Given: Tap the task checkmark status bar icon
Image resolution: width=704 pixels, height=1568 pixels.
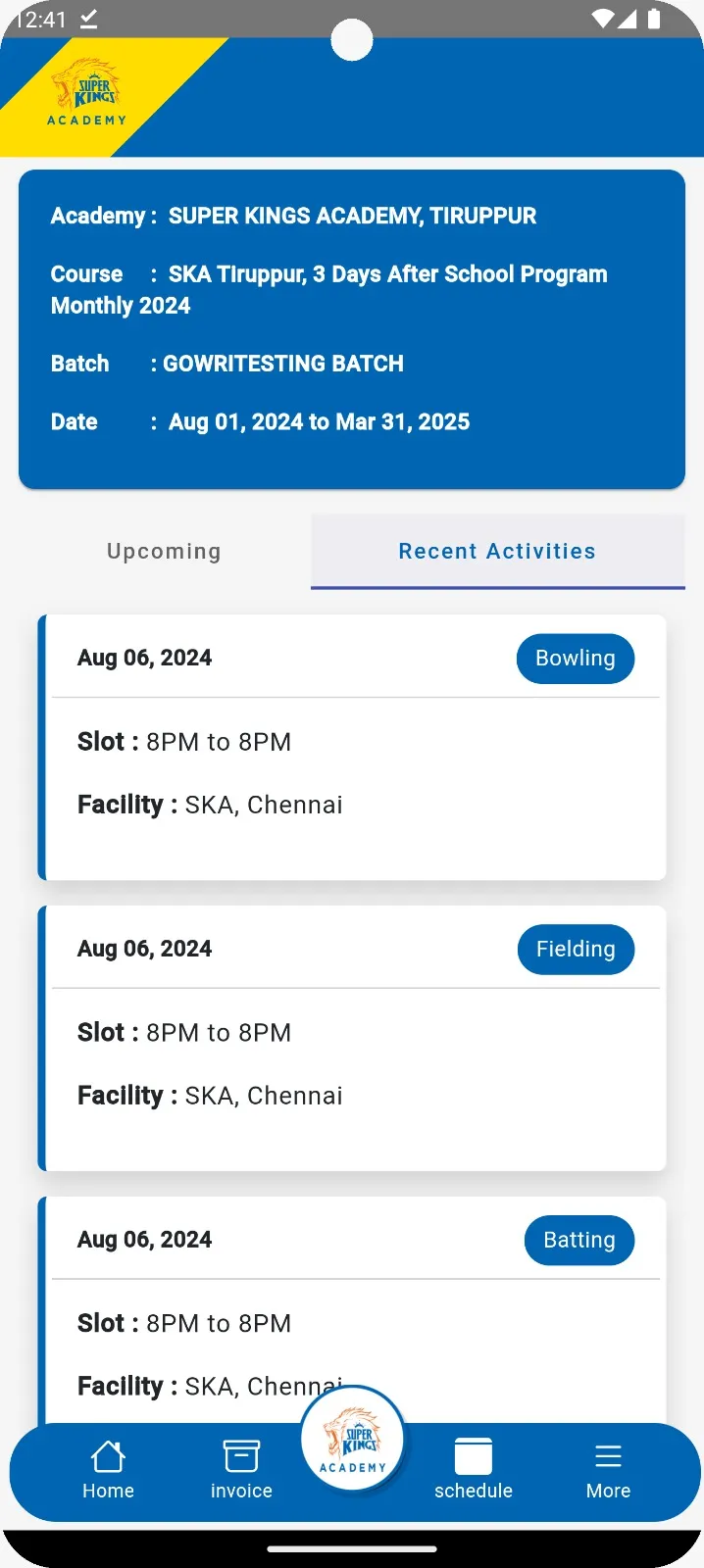Looking at the screenshot, I should click(x=88, y=19).
